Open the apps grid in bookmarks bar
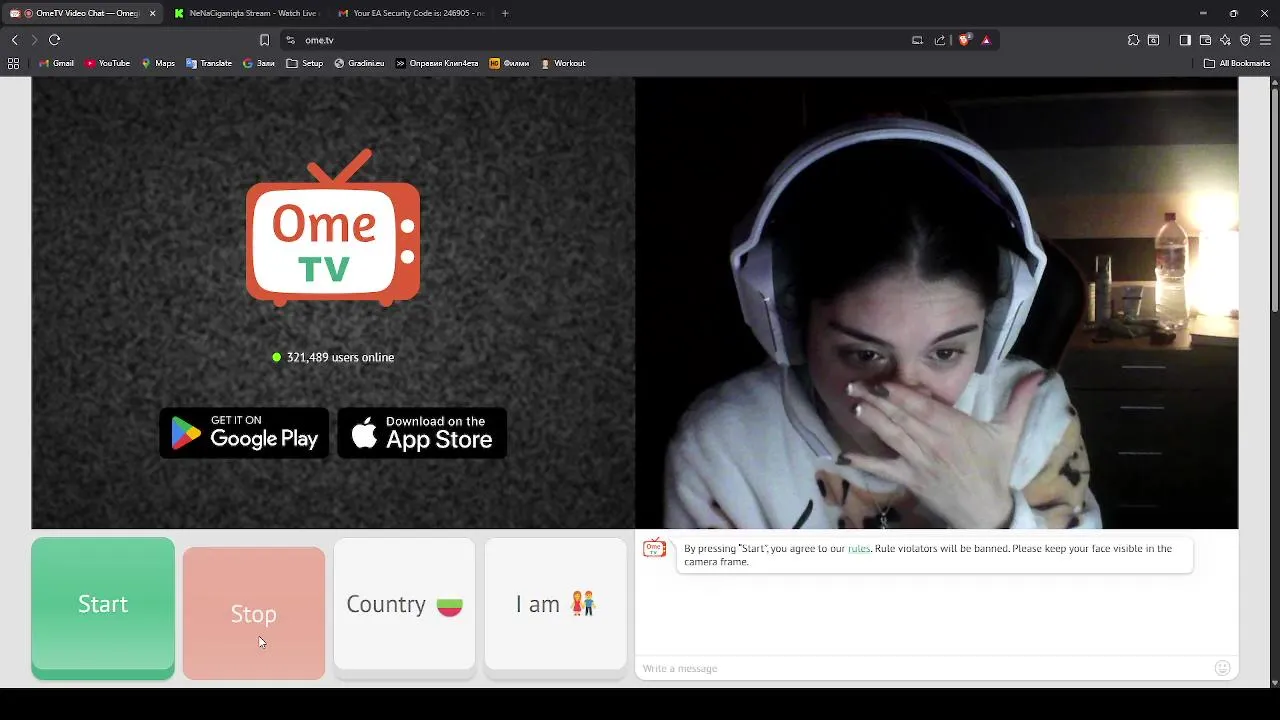Screen dimensions: 1280x720 tap(13, 63)
